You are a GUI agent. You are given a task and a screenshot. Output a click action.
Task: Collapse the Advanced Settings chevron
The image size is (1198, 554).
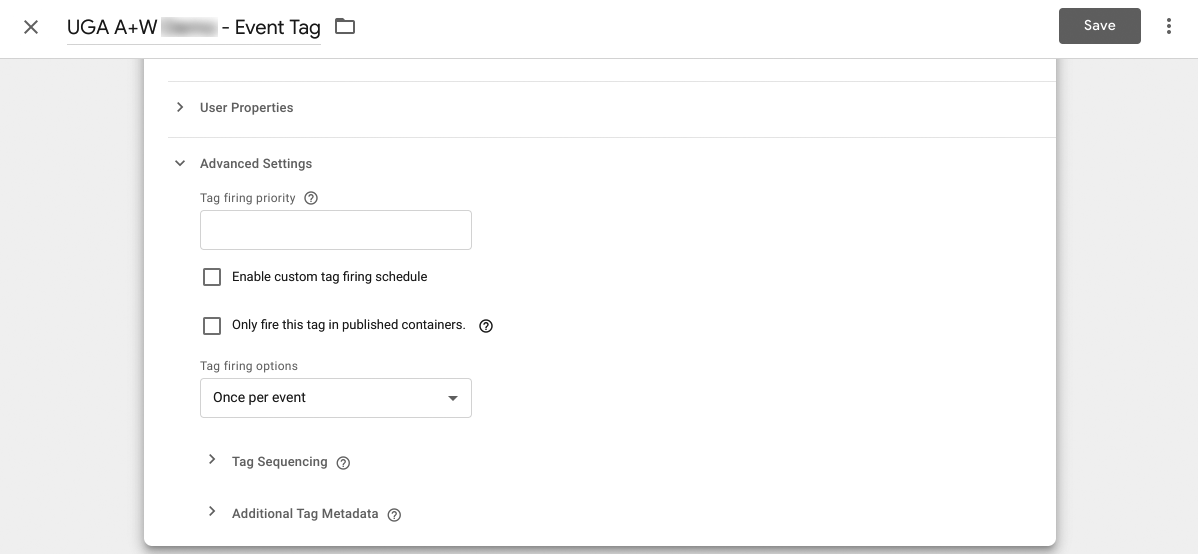pos(180,163)
